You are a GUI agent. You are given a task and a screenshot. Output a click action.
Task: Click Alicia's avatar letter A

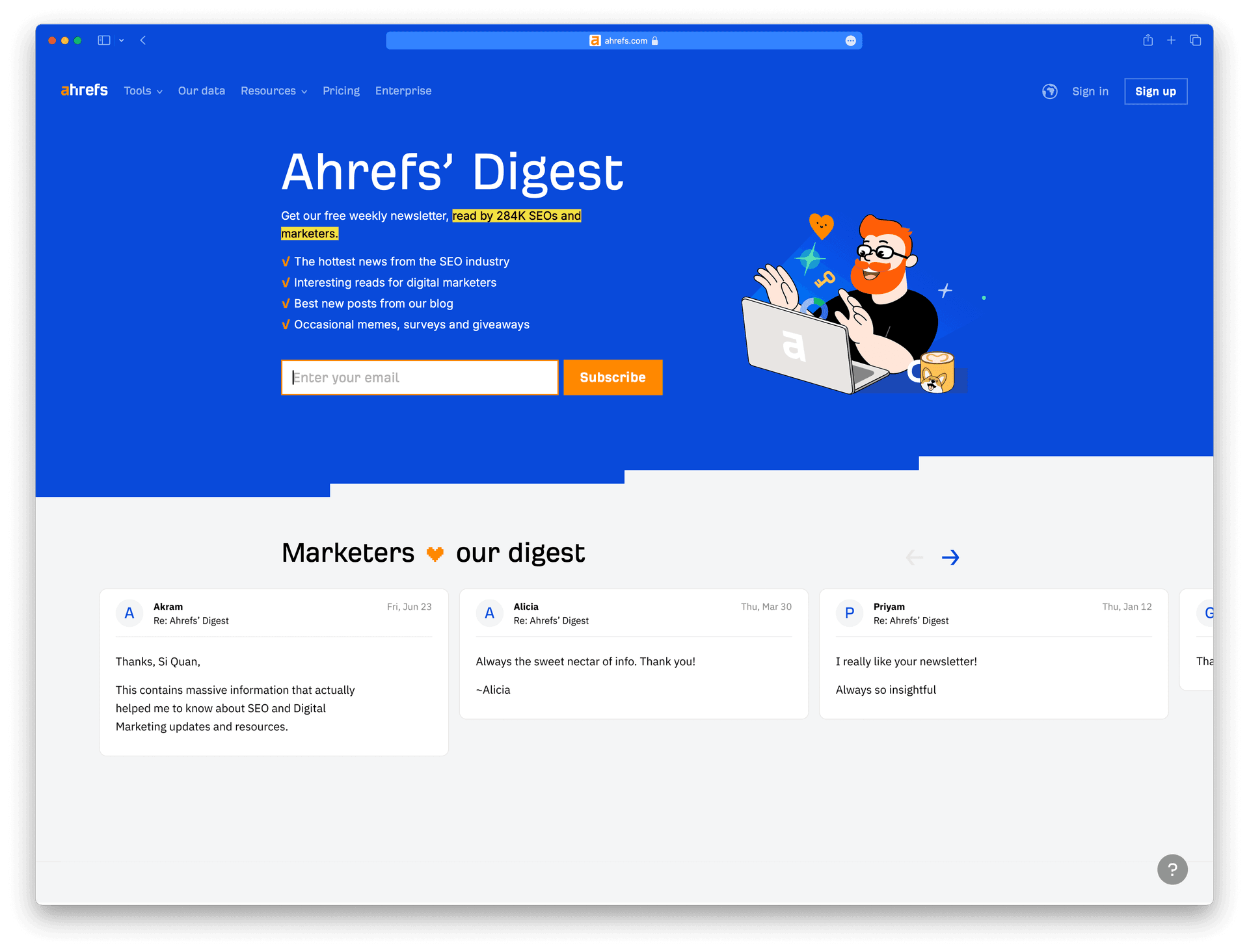(490, 613)
